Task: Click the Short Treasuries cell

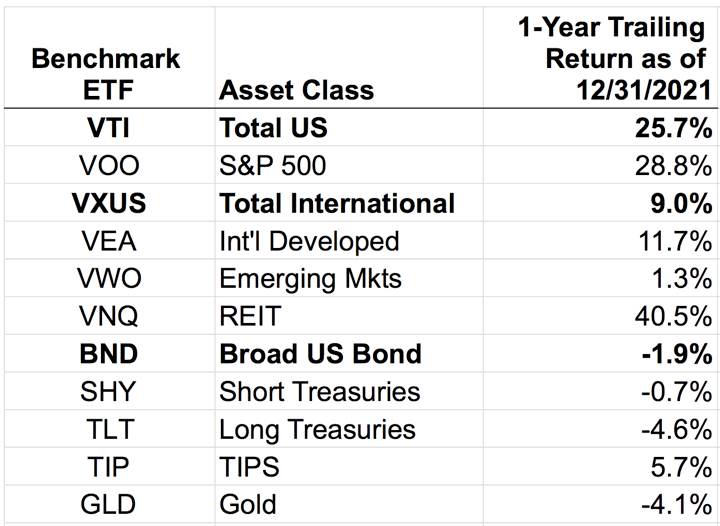Action: [320, 391]
